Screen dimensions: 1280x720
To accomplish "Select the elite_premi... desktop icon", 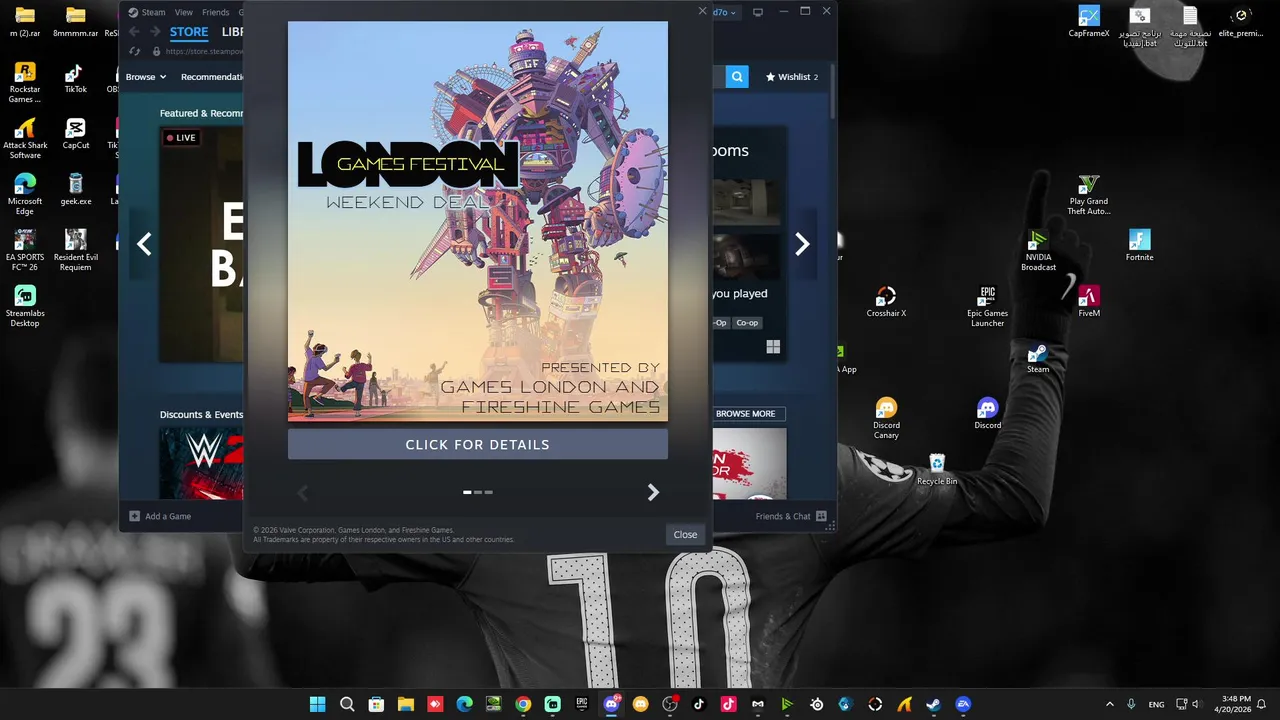I will pos(1240,22).
